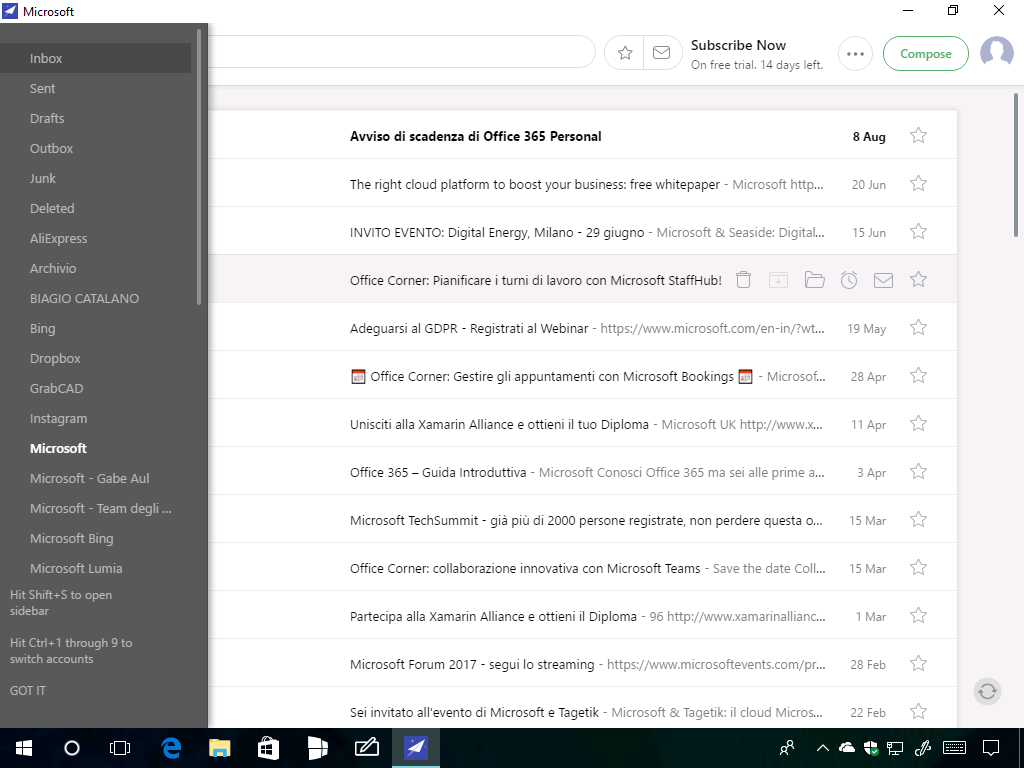The height and width of the screenshot is (768, 1024).
Task: Show hidden system tray icons chevron
Action: coord(823,748)
